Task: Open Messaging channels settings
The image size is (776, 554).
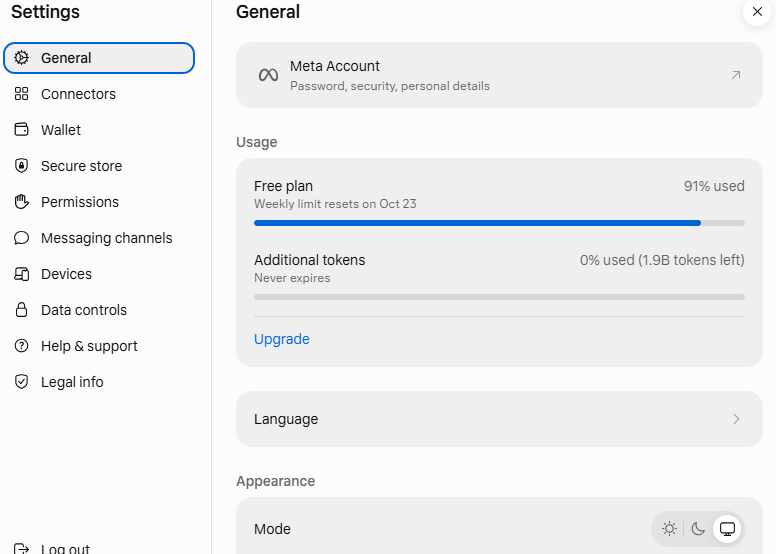Action: click(99, 238)
